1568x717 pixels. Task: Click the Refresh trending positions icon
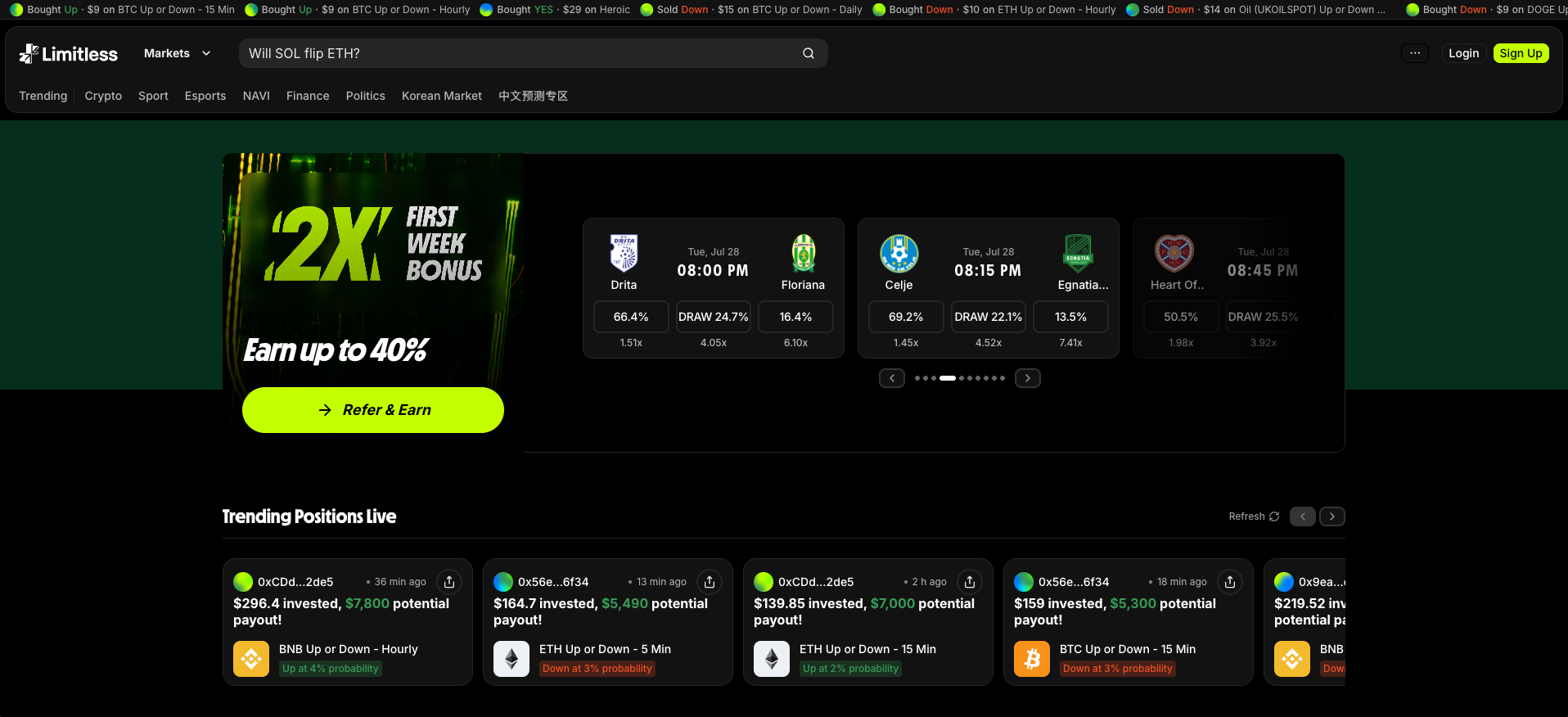tap(1274, 516)
